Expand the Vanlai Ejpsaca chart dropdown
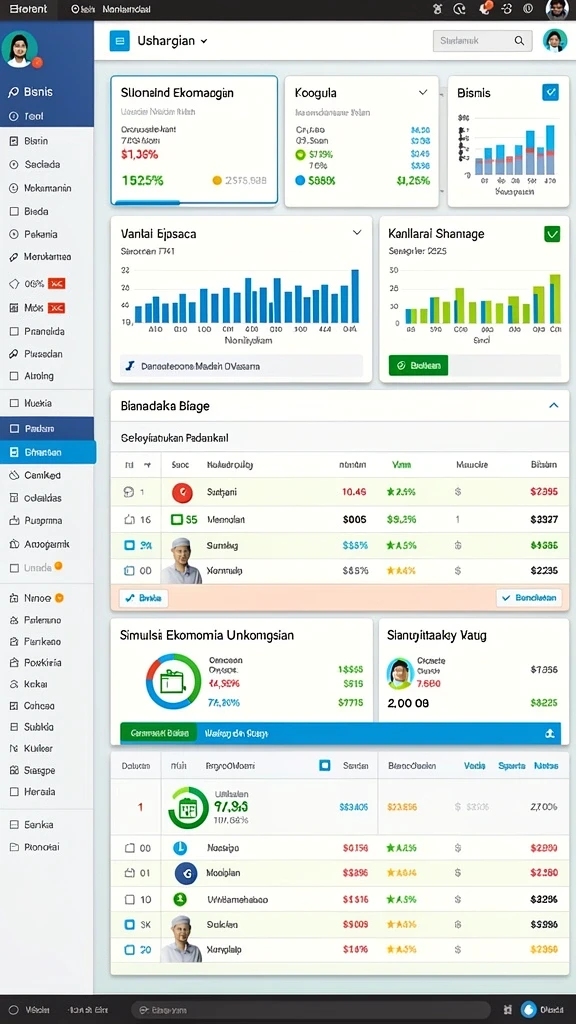The width and height of the screenshot is (576, 1024). (x=357, y=232)
